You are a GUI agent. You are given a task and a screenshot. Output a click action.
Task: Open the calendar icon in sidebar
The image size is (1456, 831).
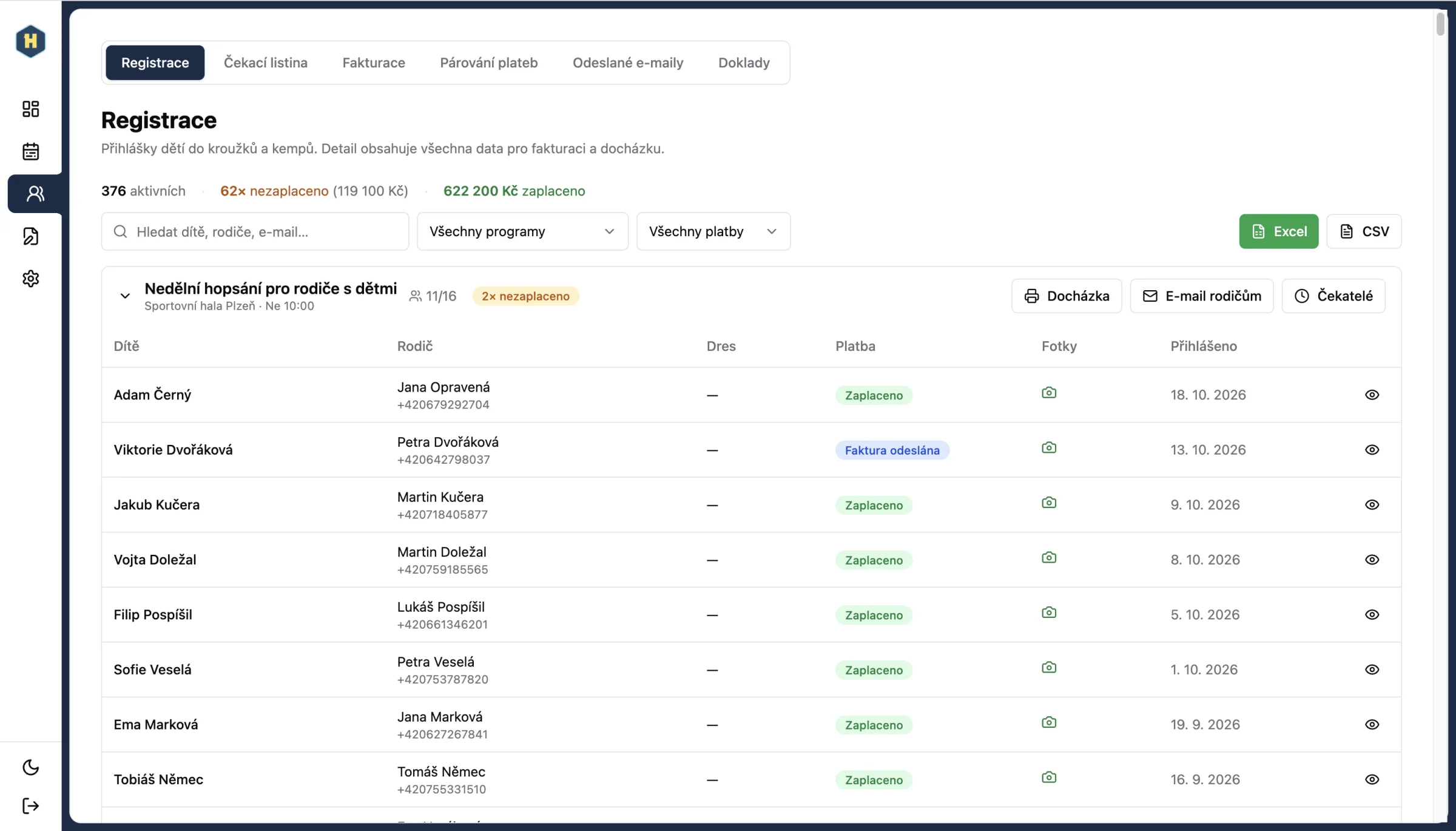(30, 151)
